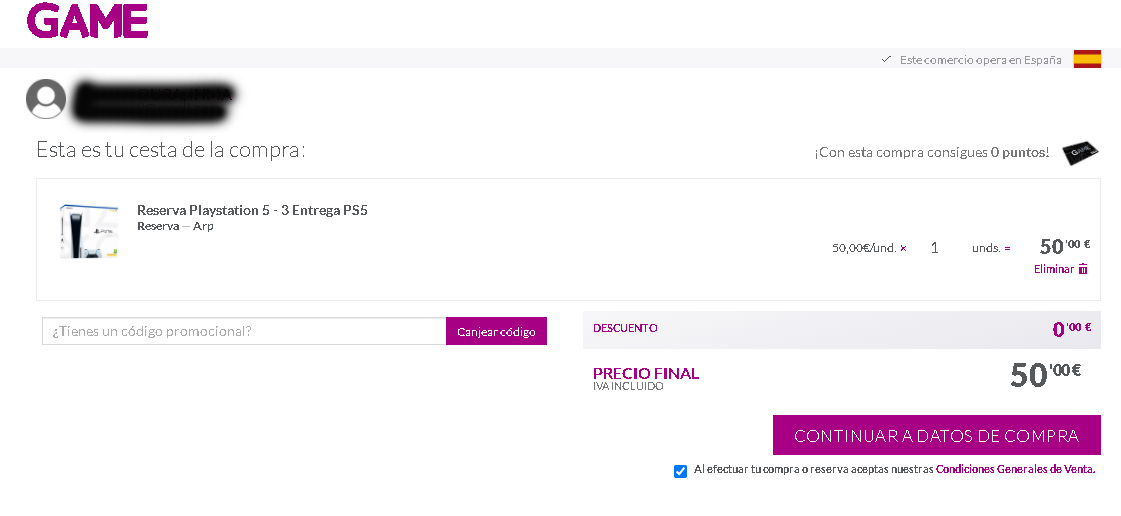Click 'Este comercio opera en España' text

pyautogui.click(x=980, y=59)
